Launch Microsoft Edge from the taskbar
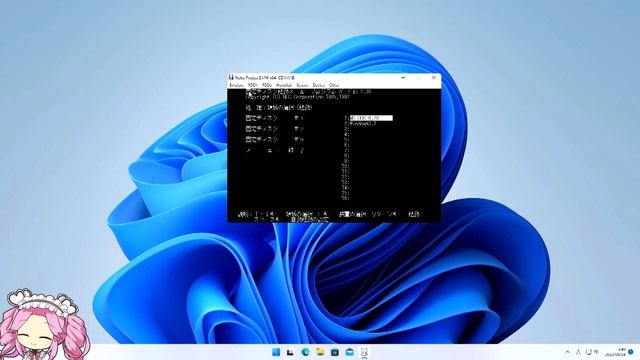 [305, 352]
